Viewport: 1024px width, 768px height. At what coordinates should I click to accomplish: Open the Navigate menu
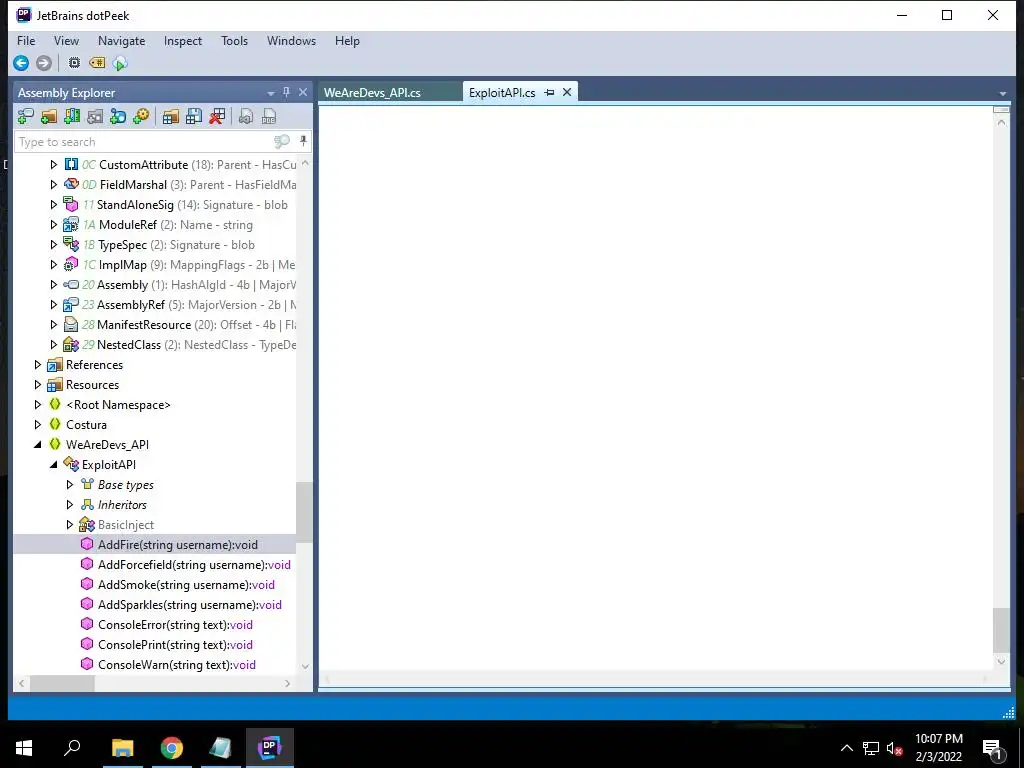pos(121,40)
